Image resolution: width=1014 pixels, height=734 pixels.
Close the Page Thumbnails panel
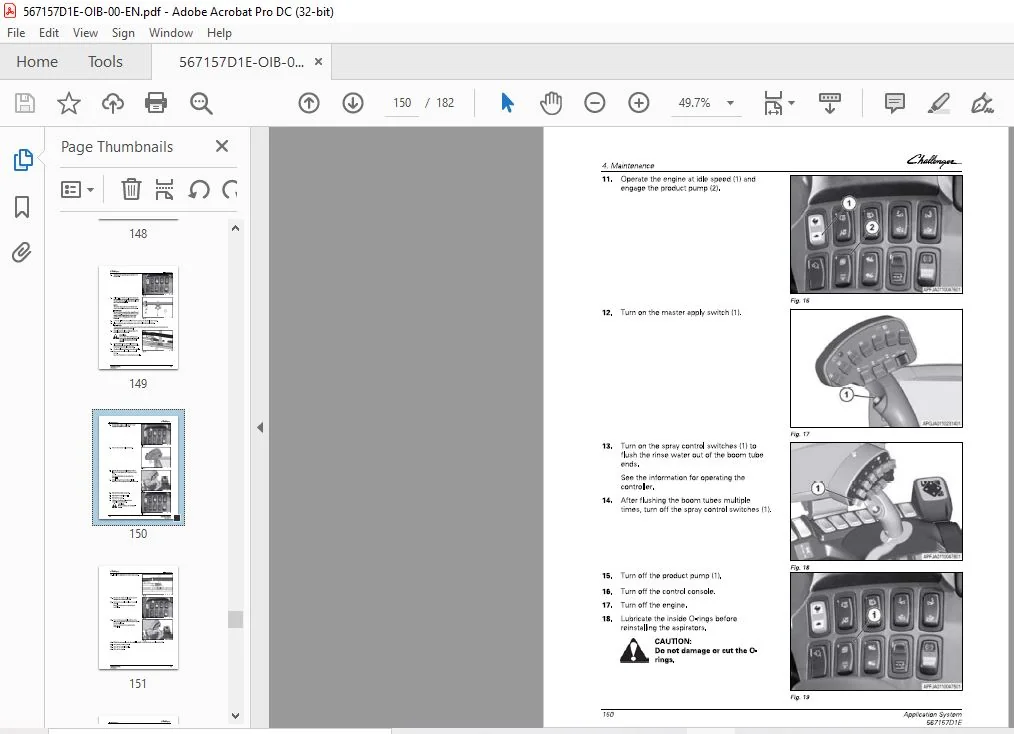coord(222,146)
